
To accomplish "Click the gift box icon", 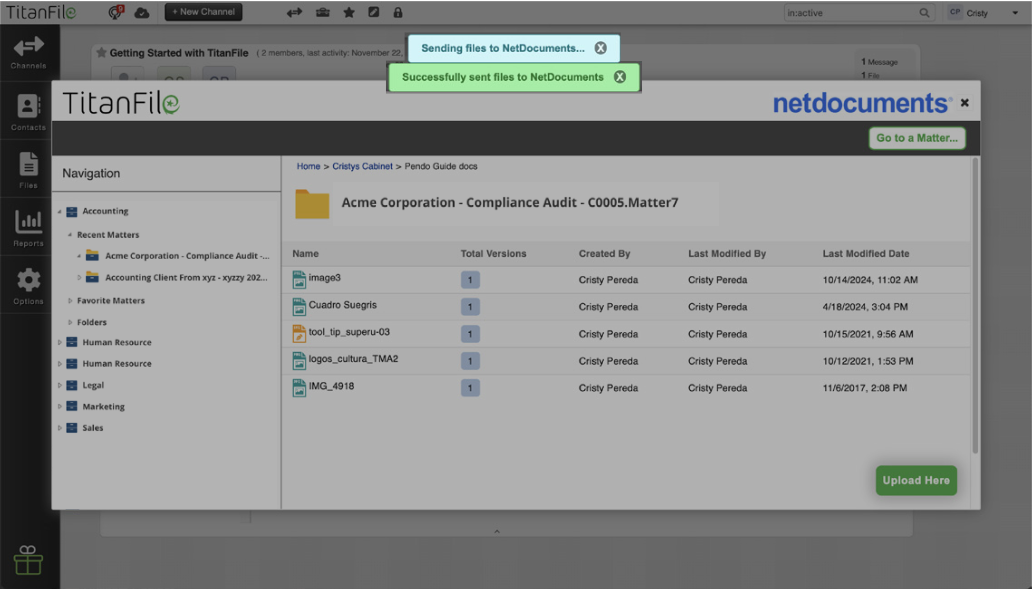I will (28, 560).
